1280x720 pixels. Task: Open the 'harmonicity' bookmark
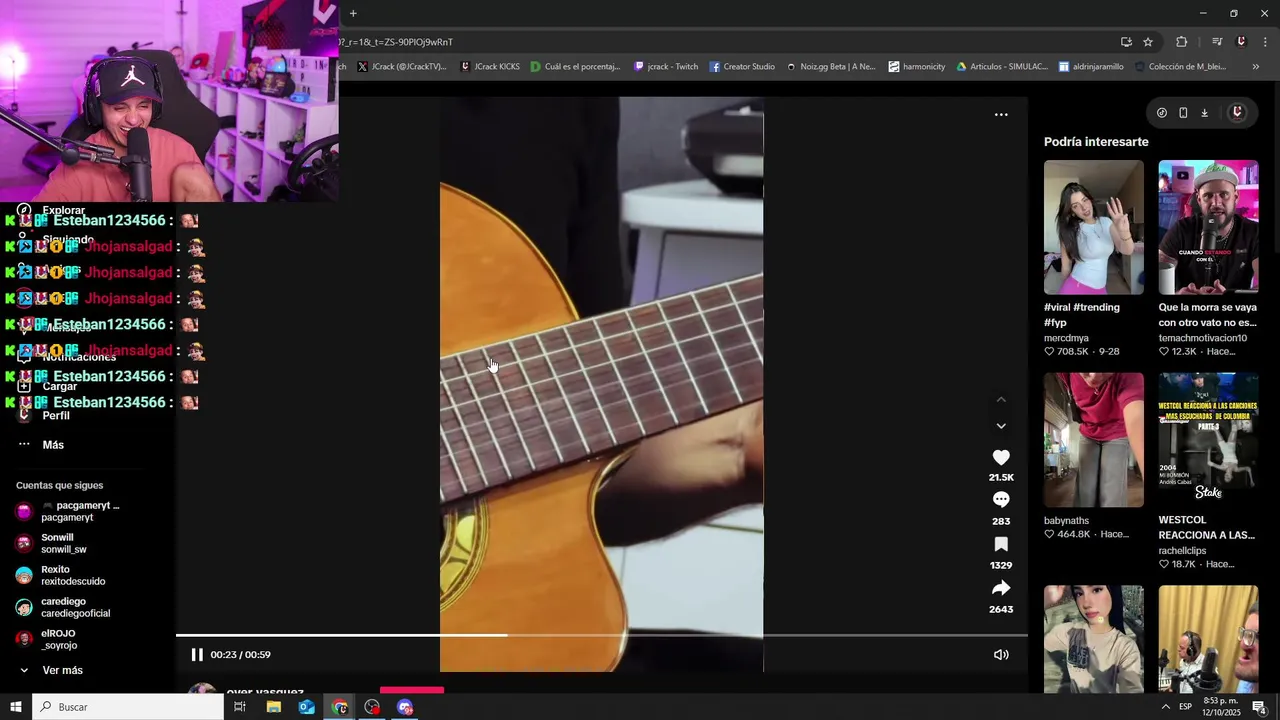pyautogui.click(x=916, y=67)
